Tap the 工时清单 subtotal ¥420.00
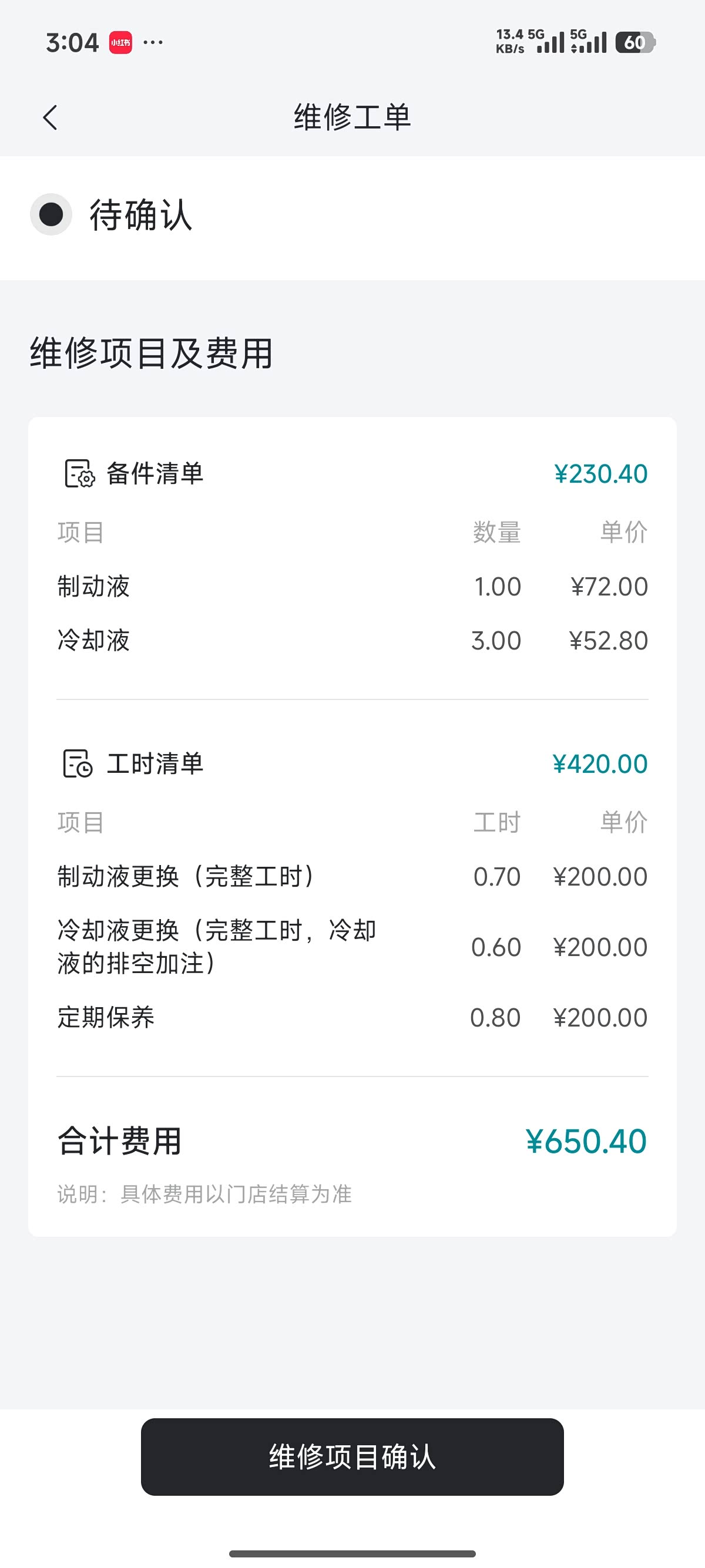The height and width of the screenshot is (1568, 705). (x=600, y=764)
